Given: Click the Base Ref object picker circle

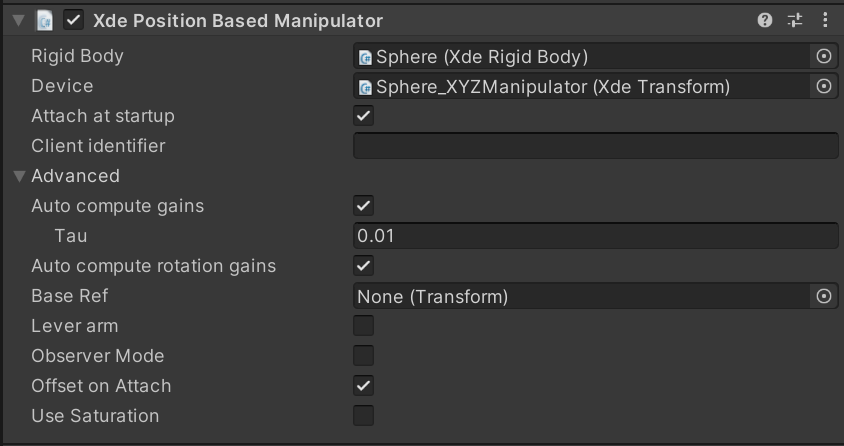Looking at the screenshot, I should click(x=824, y=296).
